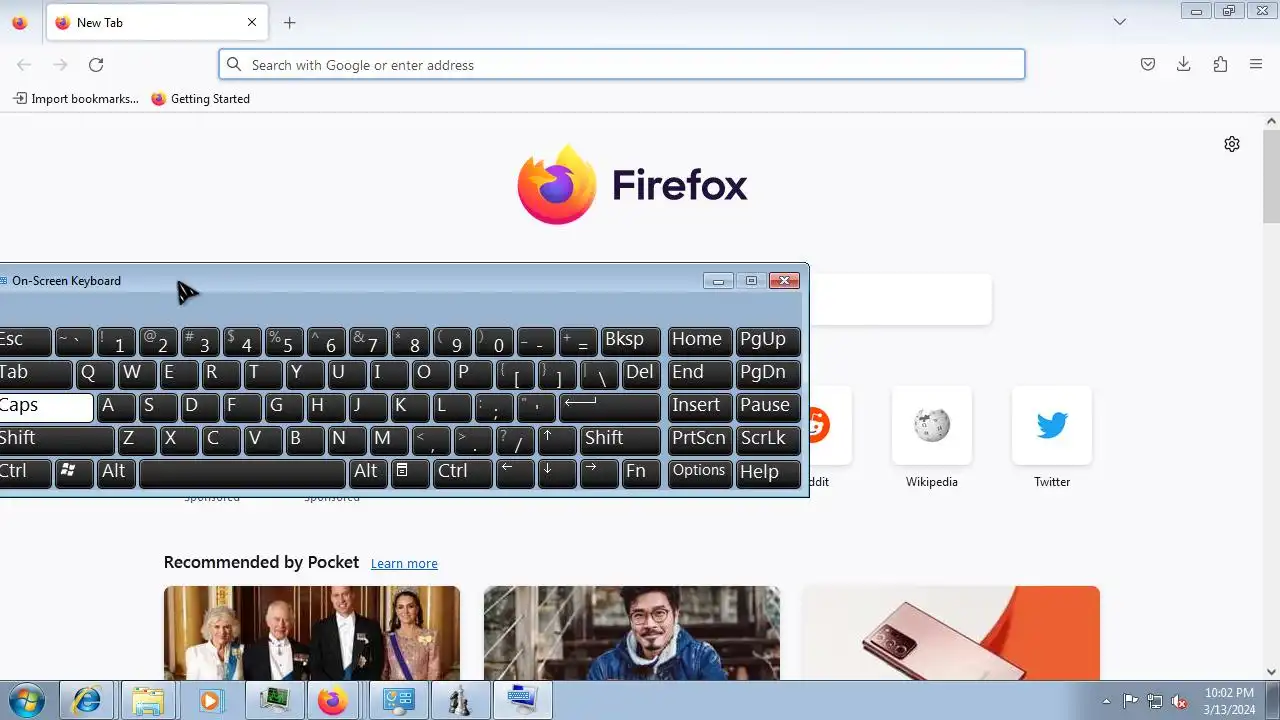
Task: Open the royal family Pocket story
Action: [312, 633]
